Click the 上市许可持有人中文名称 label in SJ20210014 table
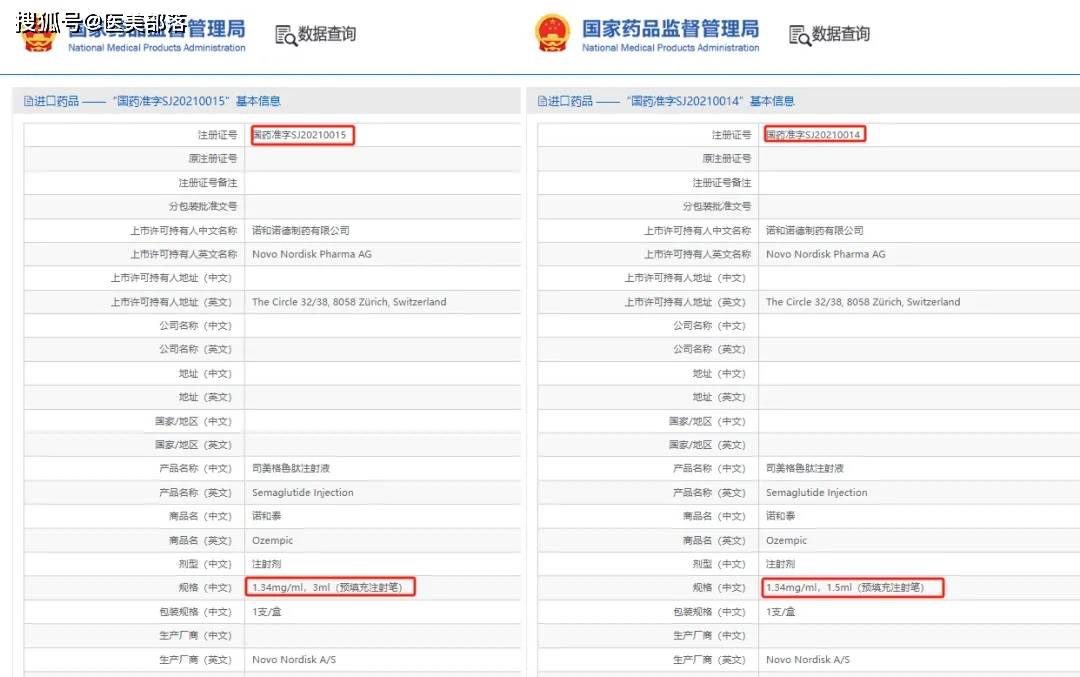1080x677 pixels. [698, 231]
